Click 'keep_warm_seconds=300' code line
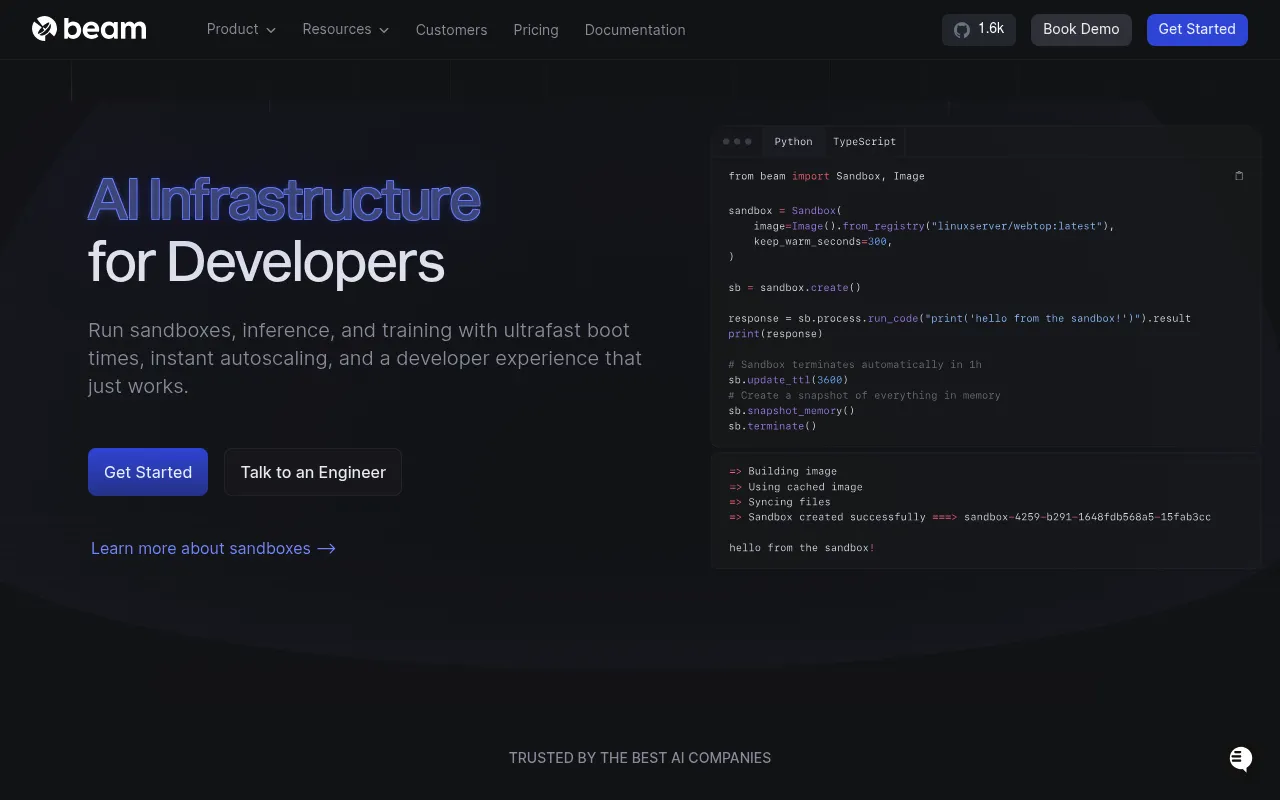 pos(823,241)
